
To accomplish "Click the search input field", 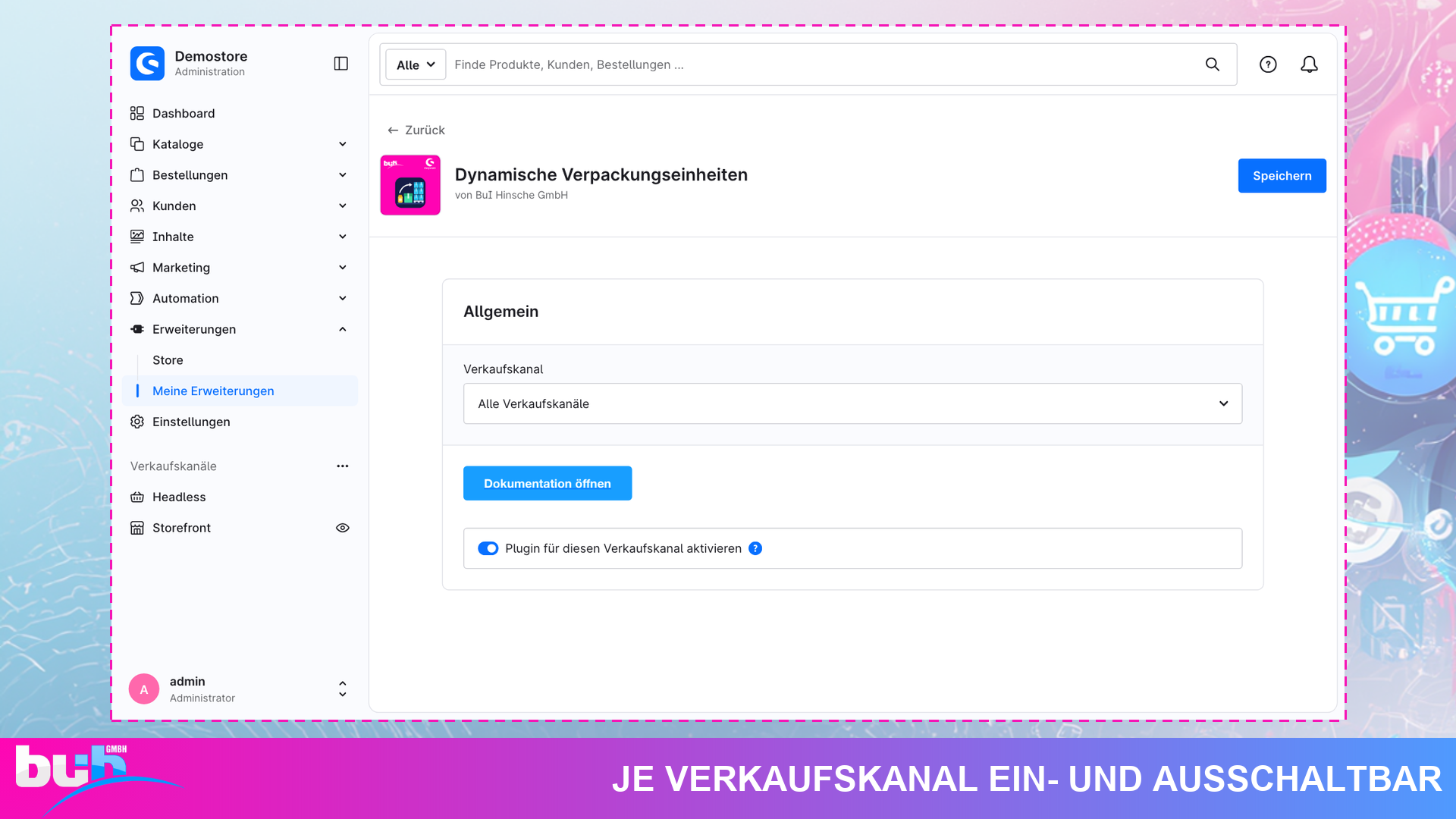I will click(823, 64).
